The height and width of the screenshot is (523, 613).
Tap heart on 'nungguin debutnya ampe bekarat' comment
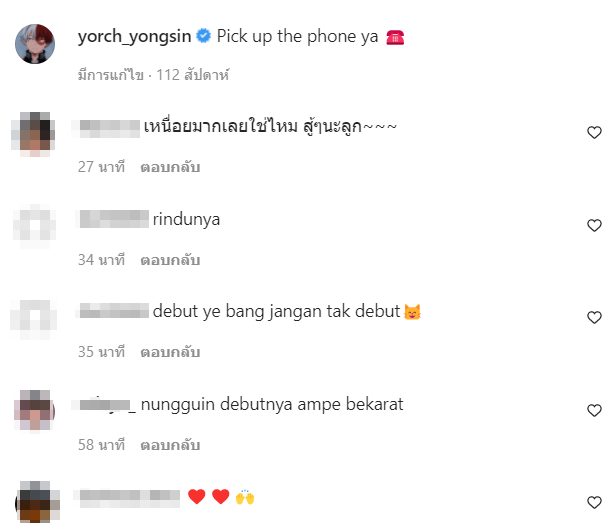594,410
